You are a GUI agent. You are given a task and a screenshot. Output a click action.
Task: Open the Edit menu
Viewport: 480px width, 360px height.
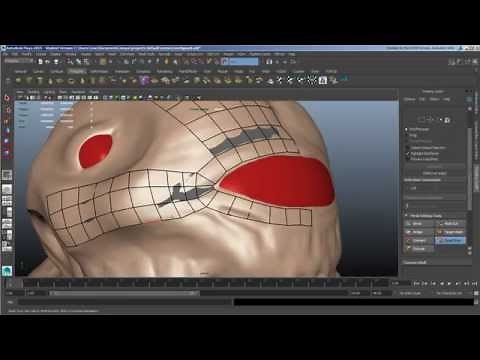point(15,54)
